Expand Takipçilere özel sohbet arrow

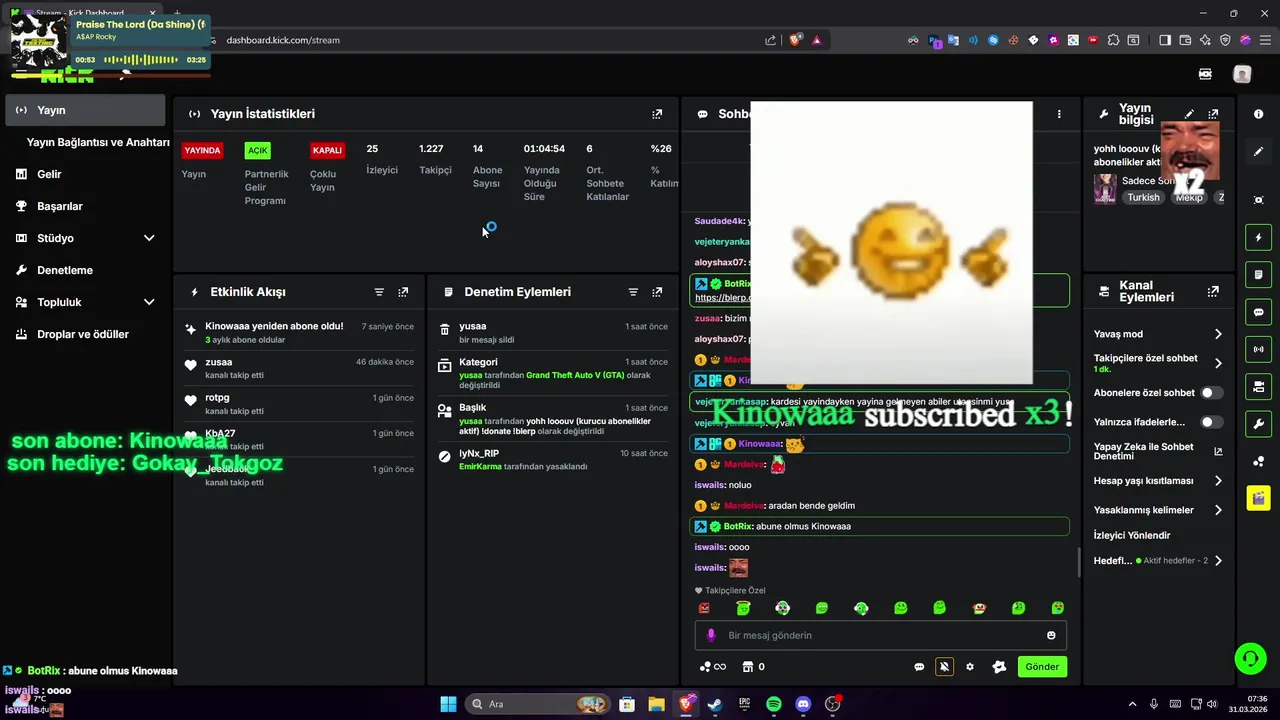(x=1218, y=363)
